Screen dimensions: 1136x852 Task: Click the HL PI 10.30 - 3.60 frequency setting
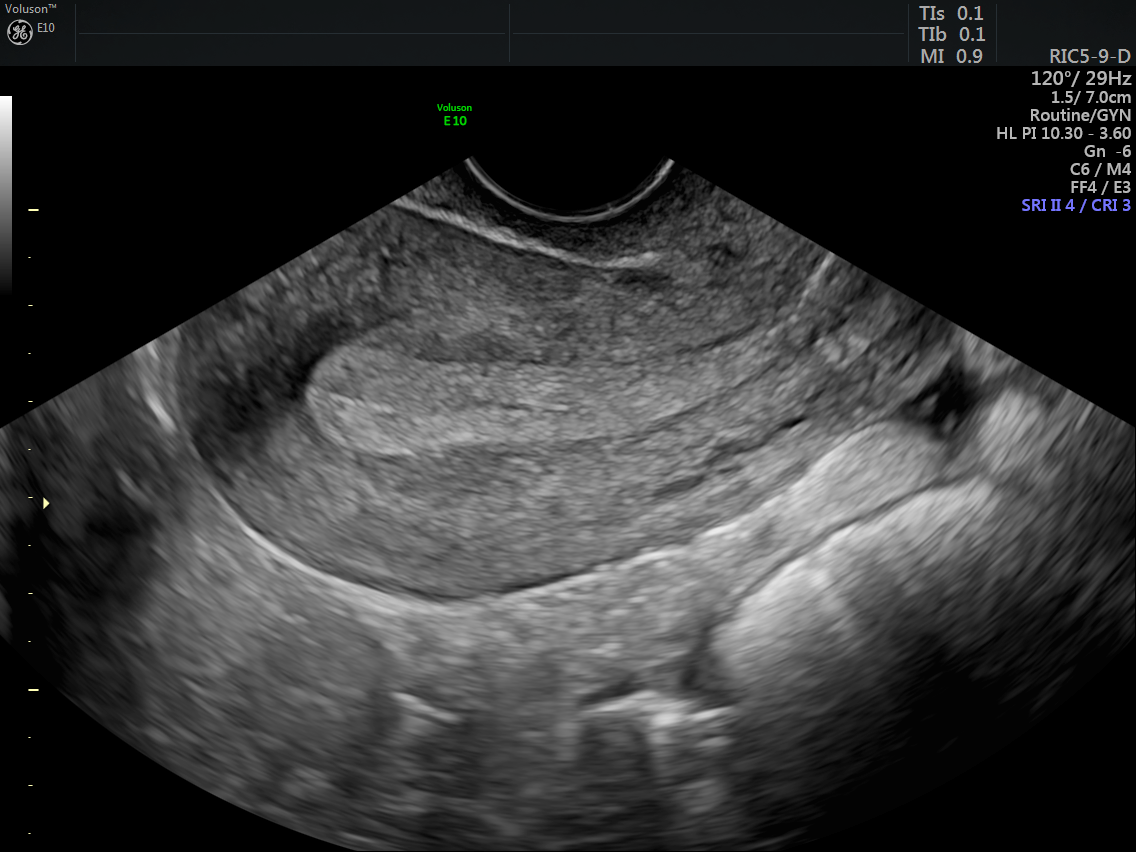1063,134
